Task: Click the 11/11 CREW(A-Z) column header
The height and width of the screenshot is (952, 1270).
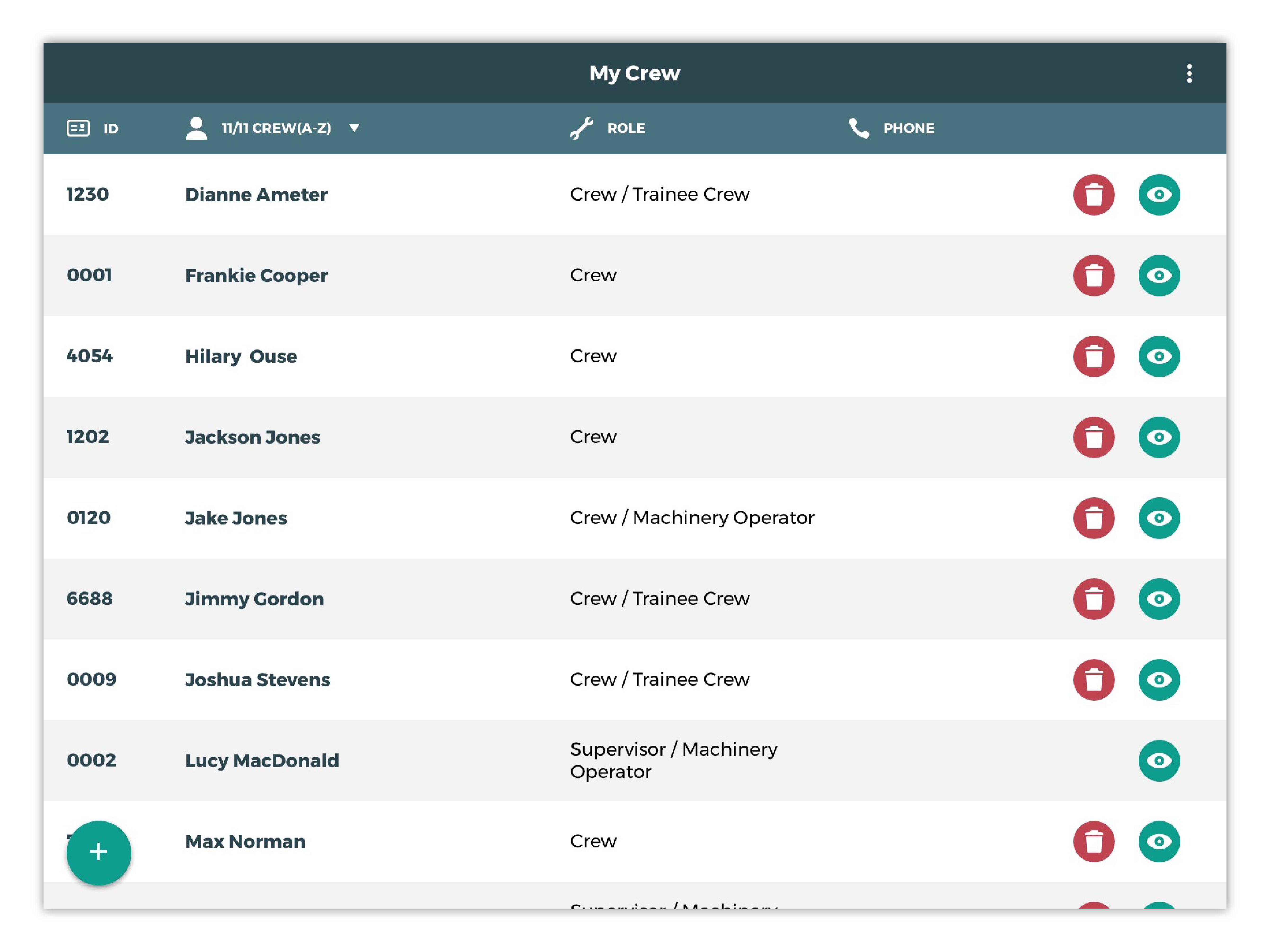Action: coord(276,128)
